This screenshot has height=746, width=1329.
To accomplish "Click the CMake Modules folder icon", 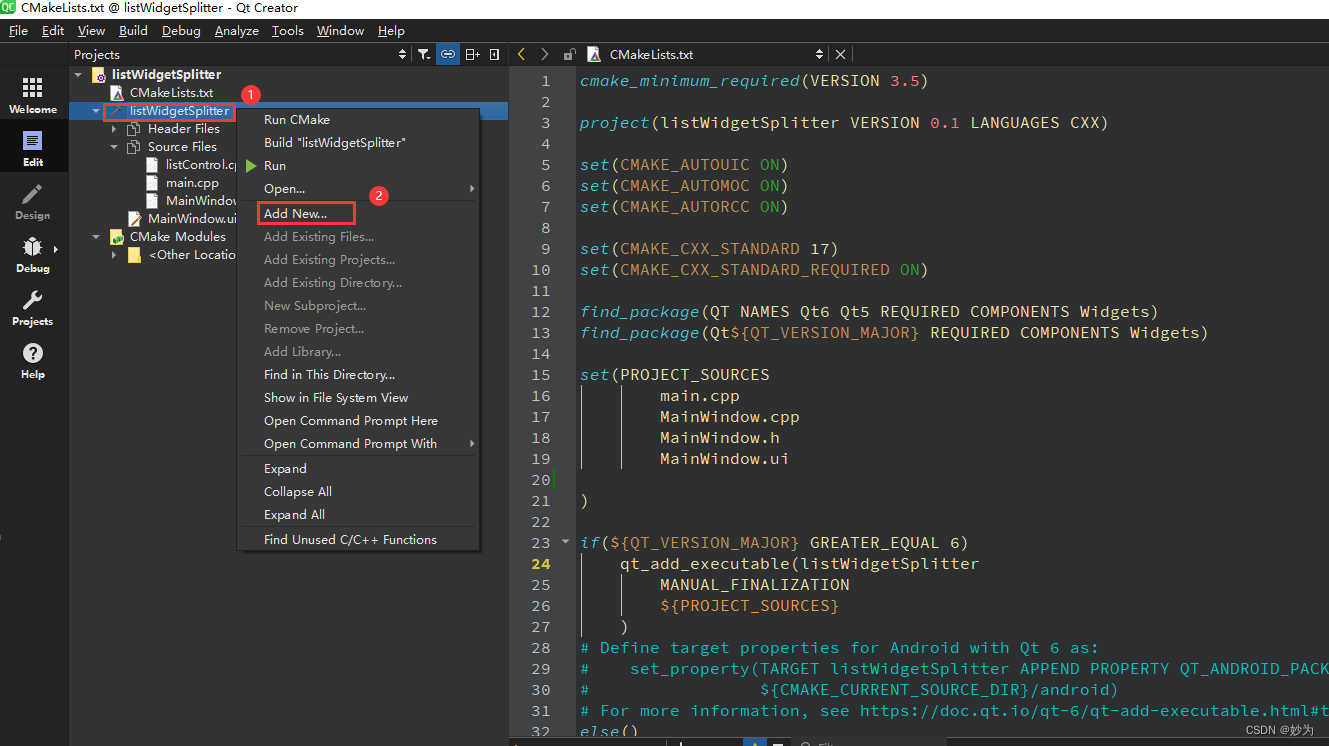I will [x=115, y=237].
